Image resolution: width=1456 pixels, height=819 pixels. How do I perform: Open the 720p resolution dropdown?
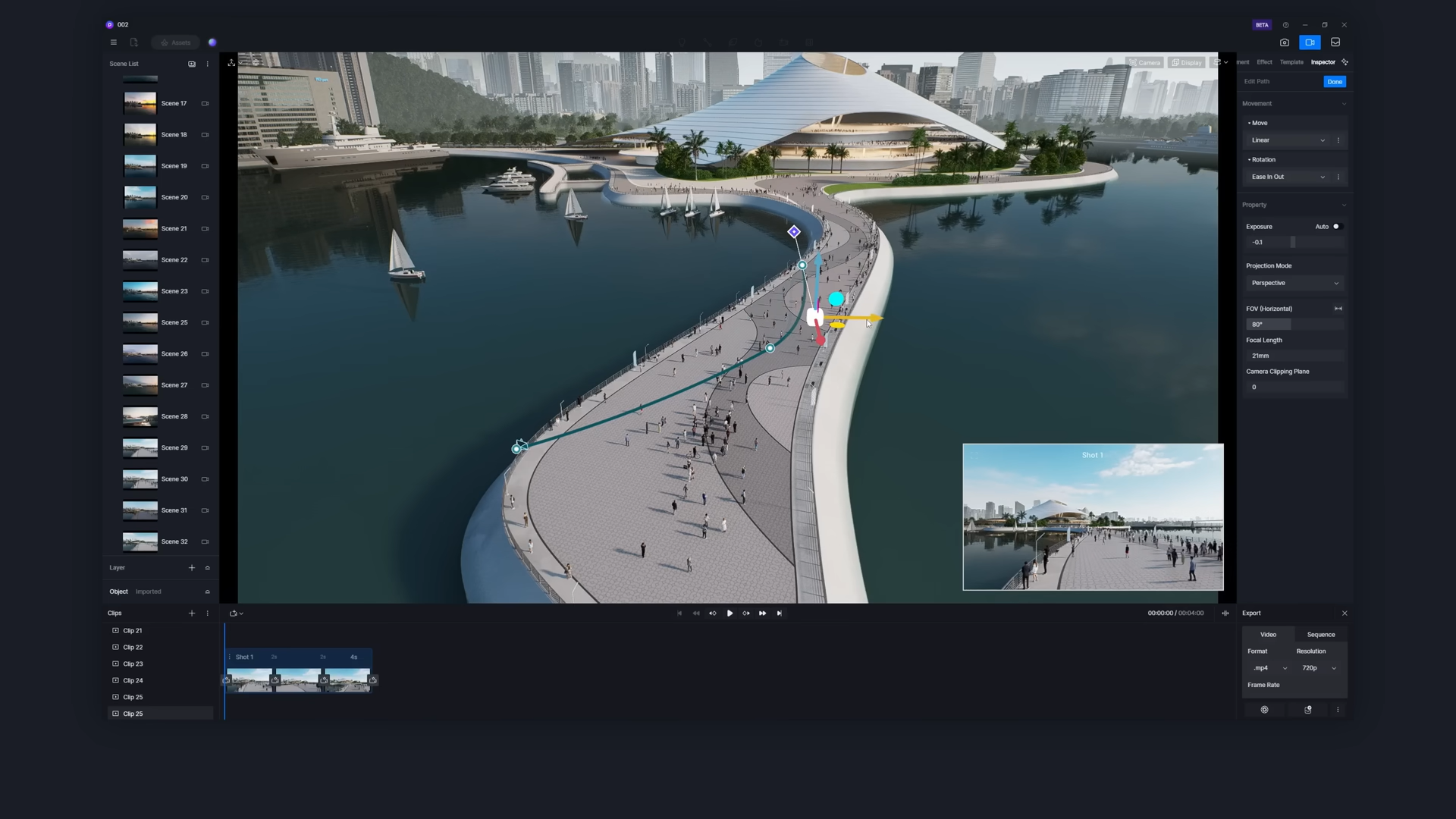click(1319, 668)
